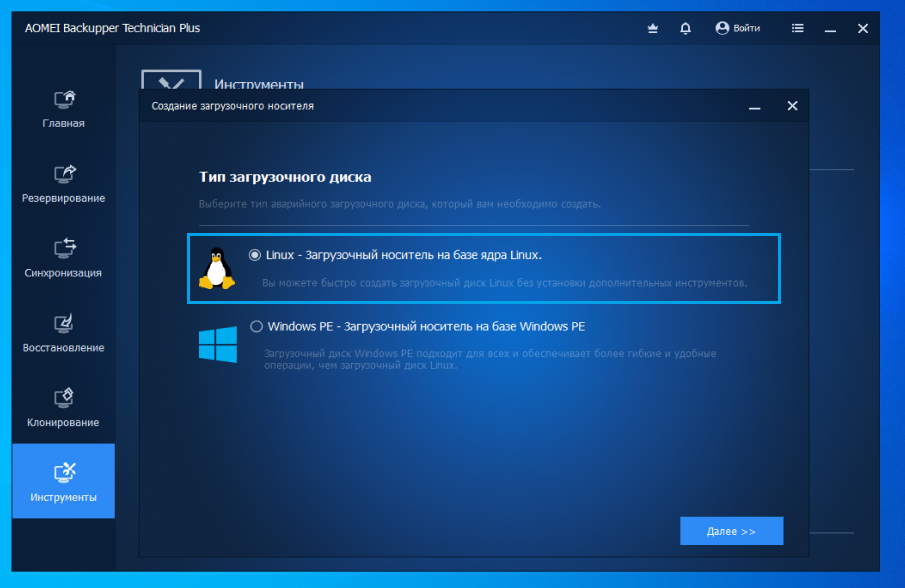Minimize the bootable media dialog
905x588 pixels.
(754, 107)
